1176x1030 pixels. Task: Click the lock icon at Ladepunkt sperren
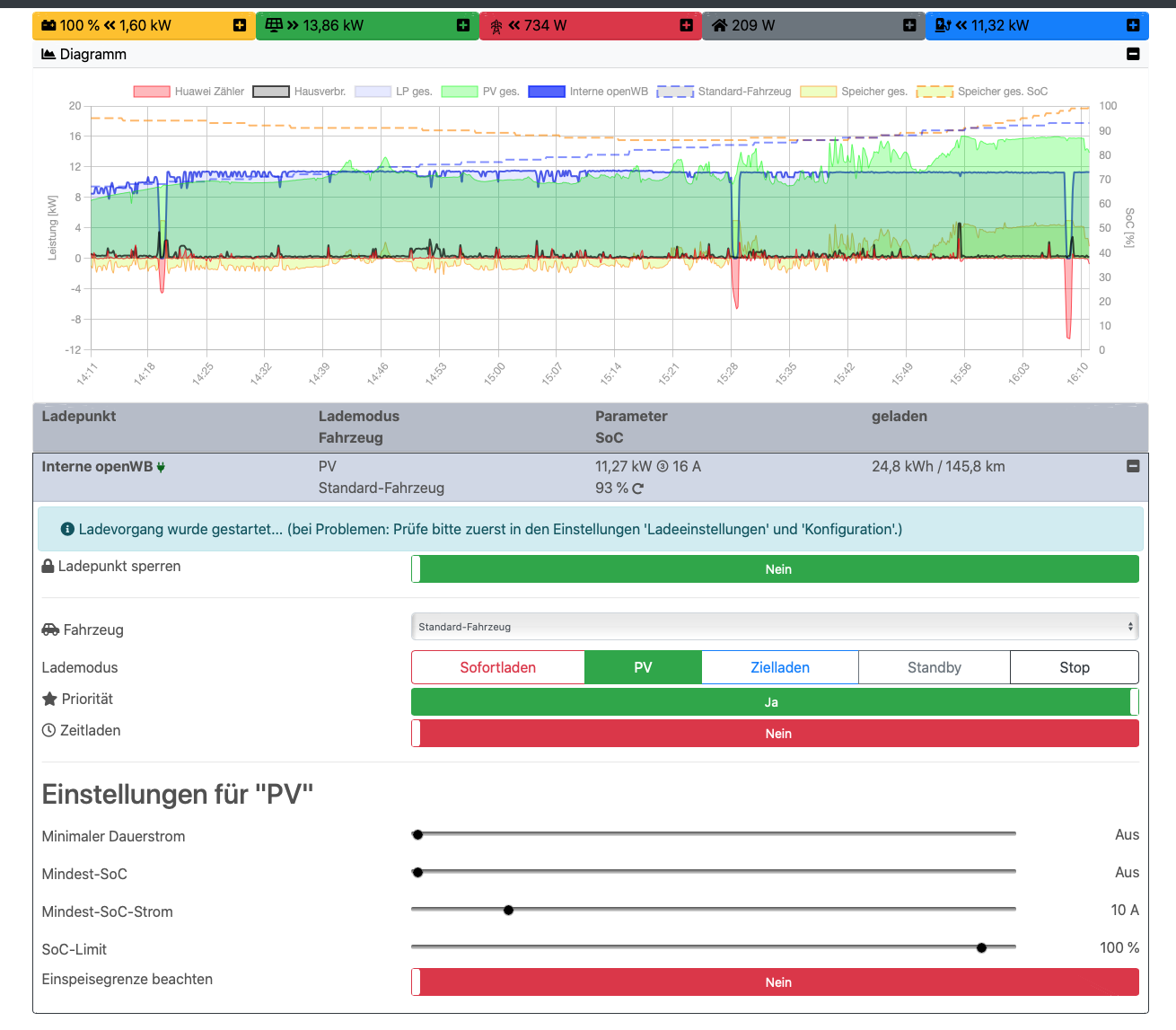[x=48, y=567]
